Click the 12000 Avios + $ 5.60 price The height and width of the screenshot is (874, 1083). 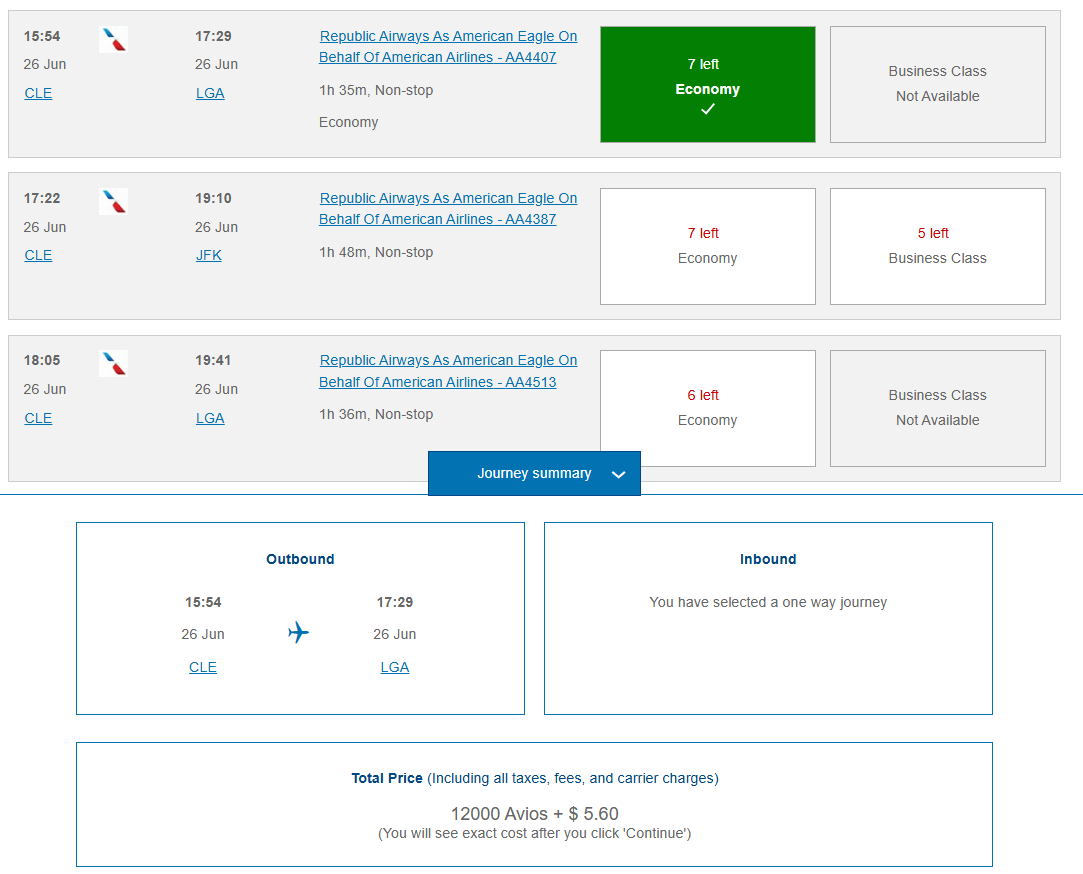click(x=534, y=813)
